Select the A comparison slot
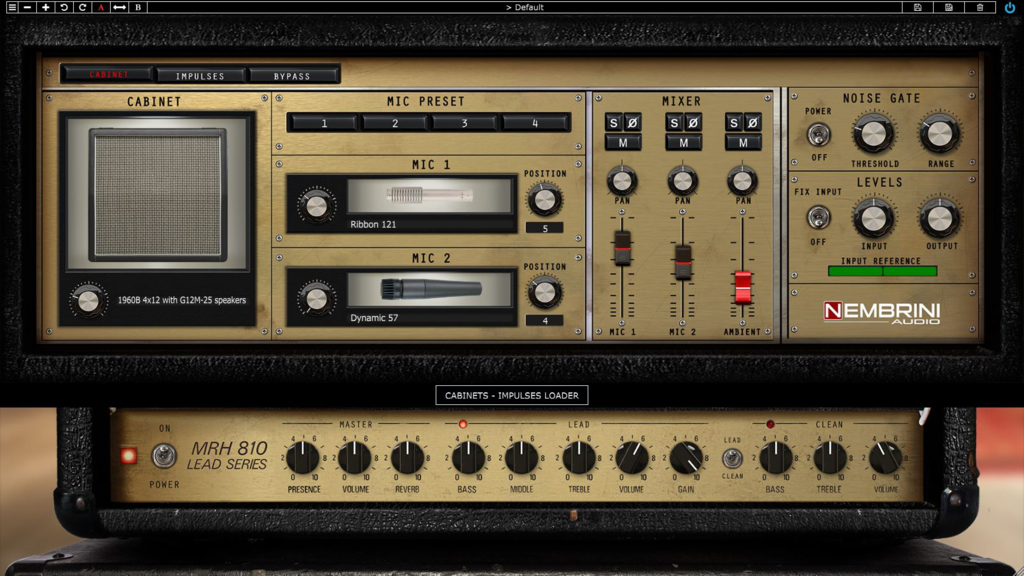This screenshot has height=576, width=1024. (x=101, y=7)
